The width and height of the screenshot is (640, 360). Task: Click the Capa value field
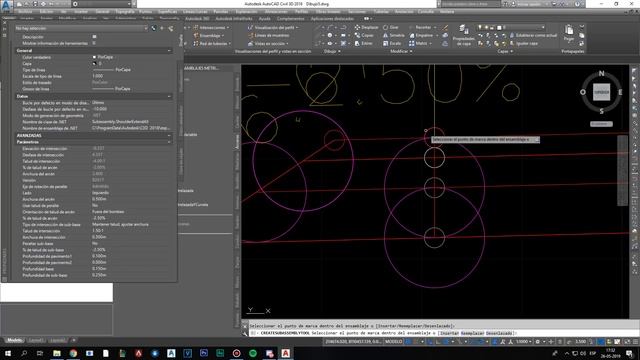pos(132,63)
